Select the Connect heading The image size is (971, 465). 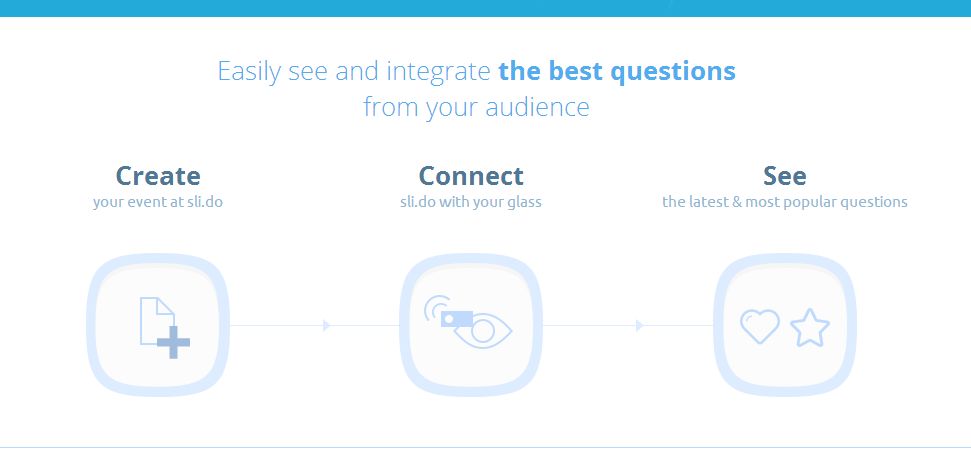(x=471, y=176)
